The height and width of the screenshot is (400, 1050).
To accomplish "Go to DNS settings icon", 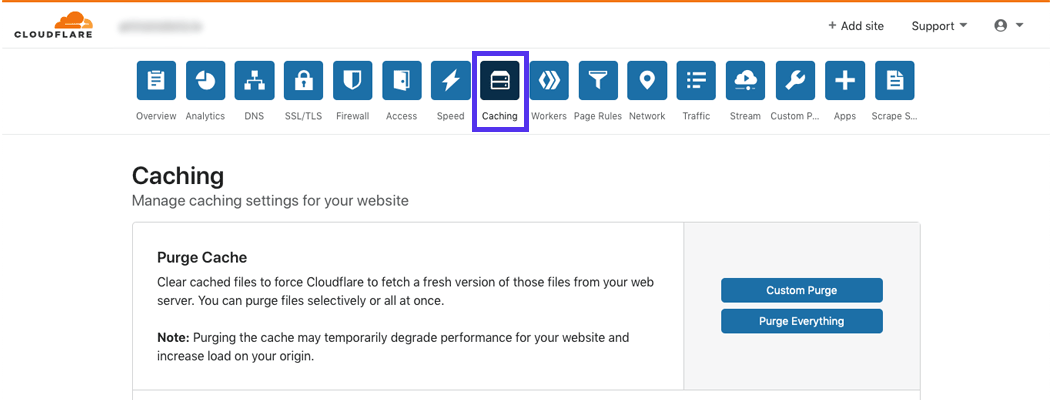I will click(254, 81).
